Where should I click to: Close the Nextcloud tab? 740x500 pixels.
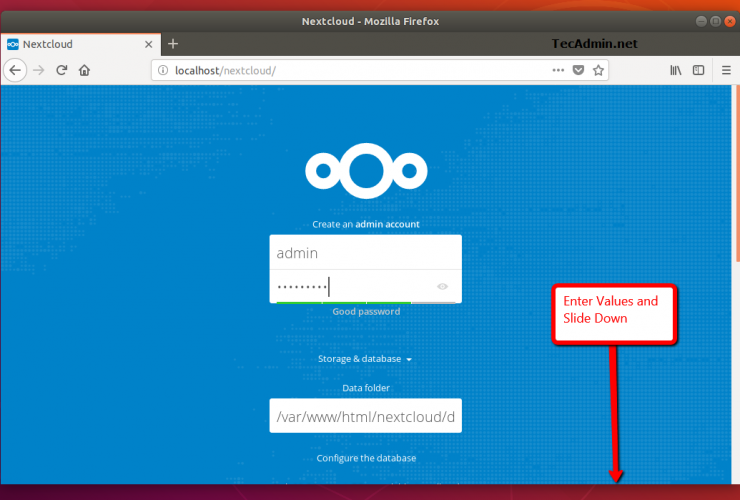[148, 44]
